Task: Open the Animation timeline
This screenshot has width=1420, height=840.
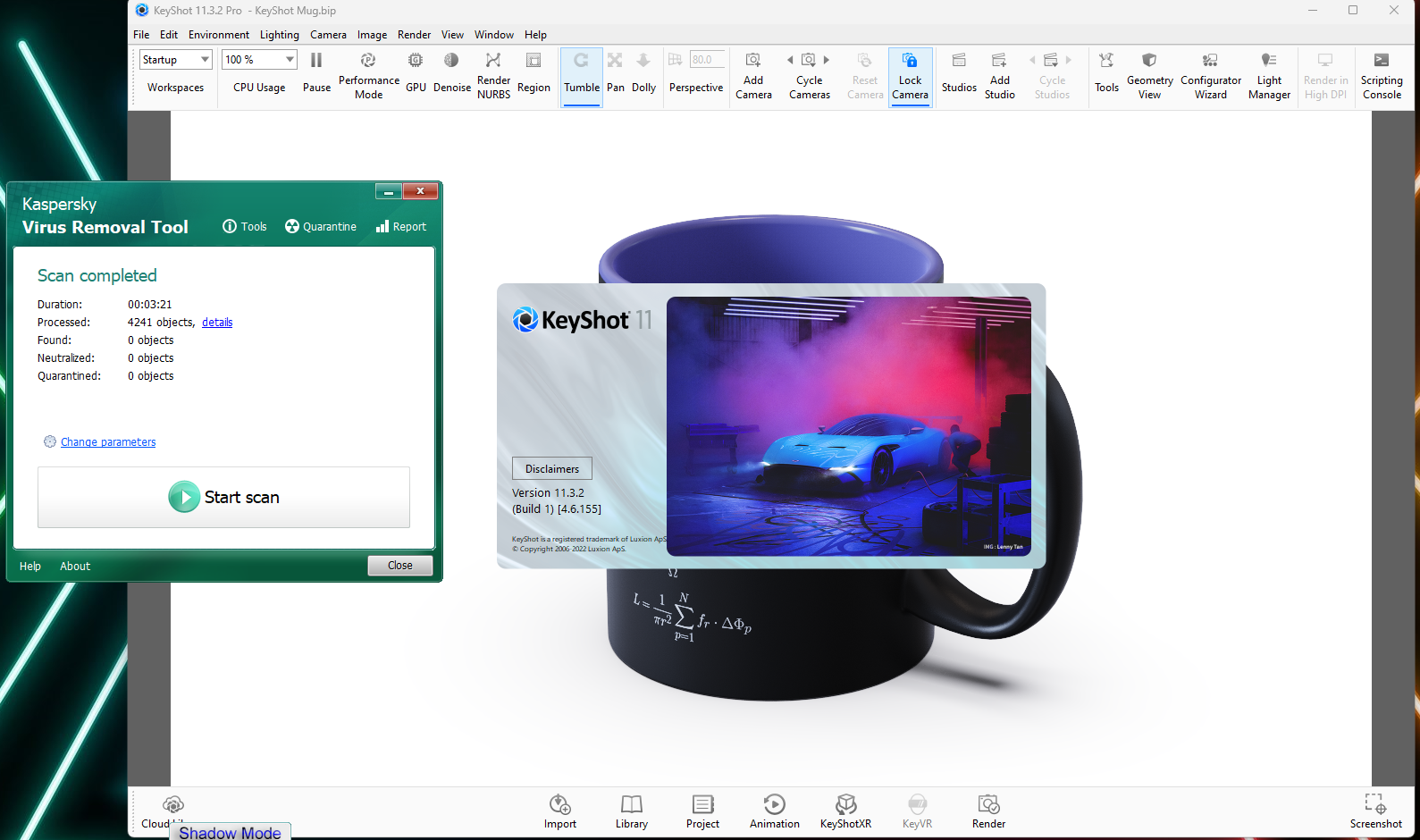Action: tap(775, 811)
